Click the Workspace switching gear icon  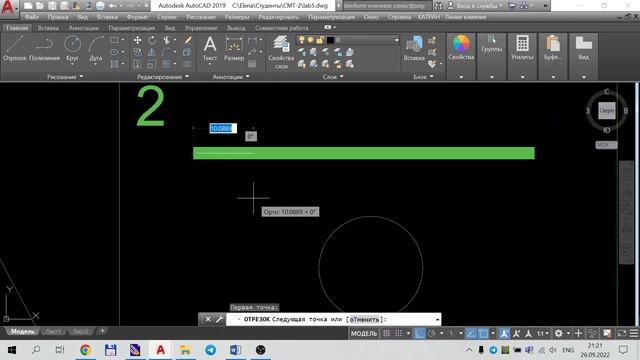click(x=558, y=333)
